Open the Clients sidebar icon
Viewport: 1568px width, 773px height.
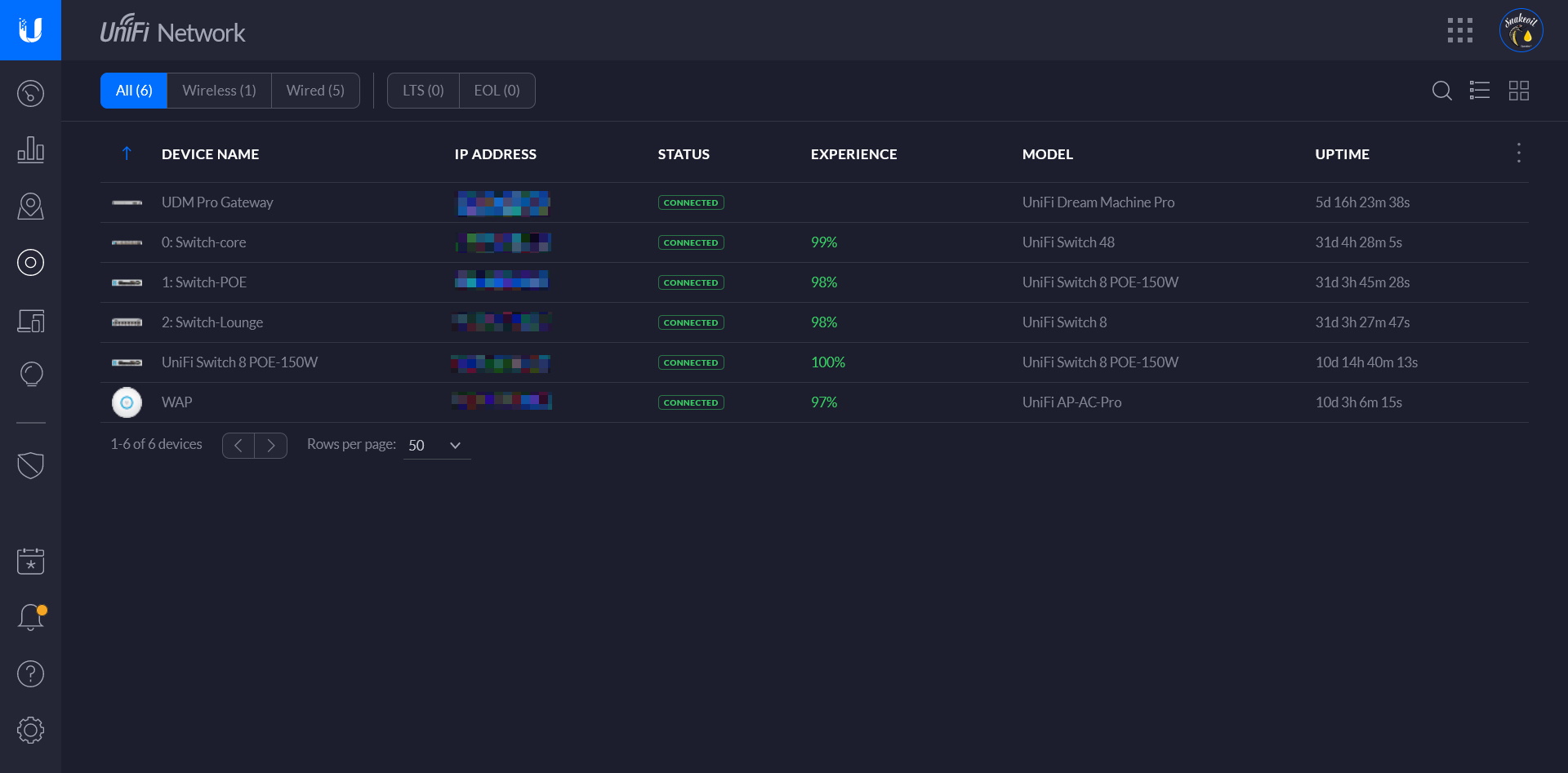(x=30, y=319)
